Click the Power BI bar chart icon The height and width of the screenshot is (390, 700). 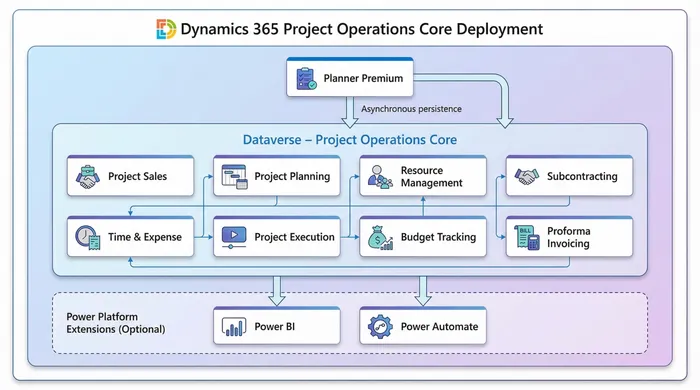234,327
